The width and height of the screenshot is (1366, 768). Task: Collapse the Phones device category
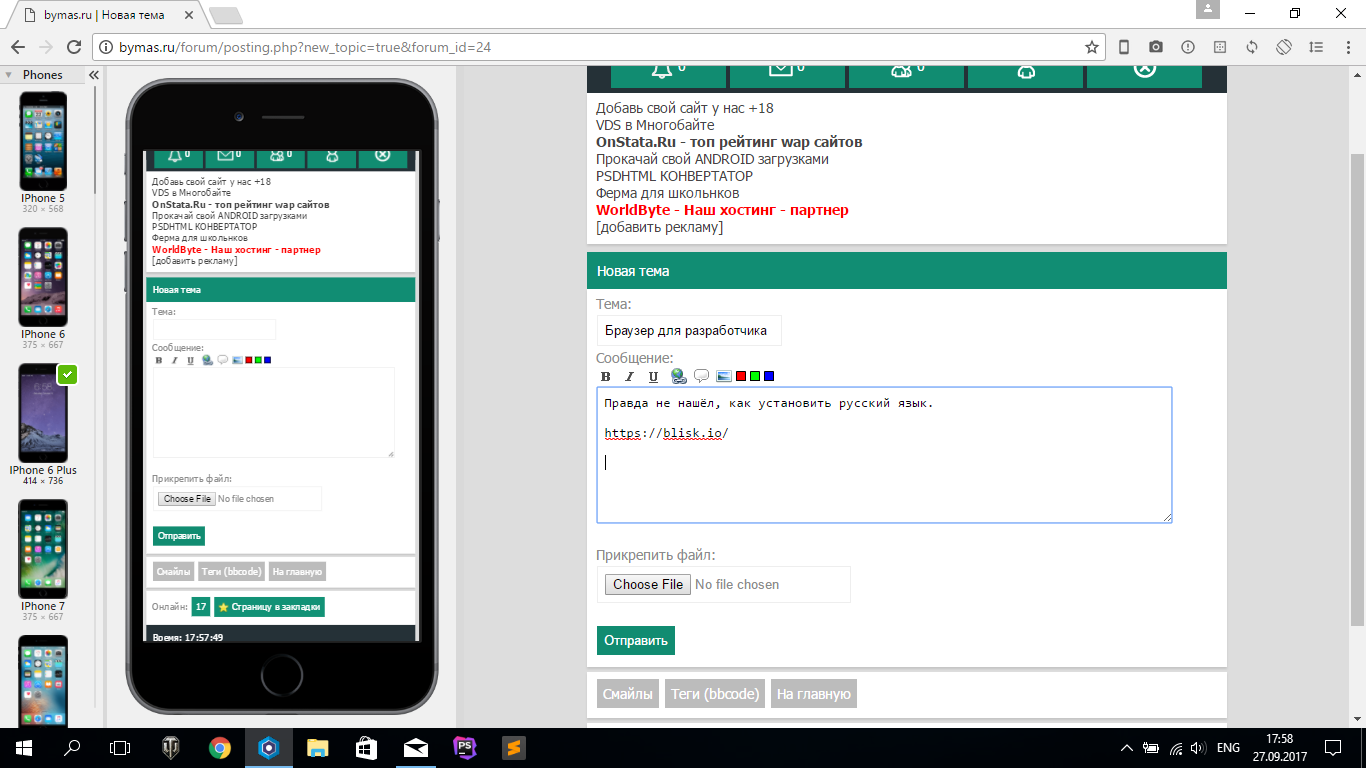pos(9,75)
